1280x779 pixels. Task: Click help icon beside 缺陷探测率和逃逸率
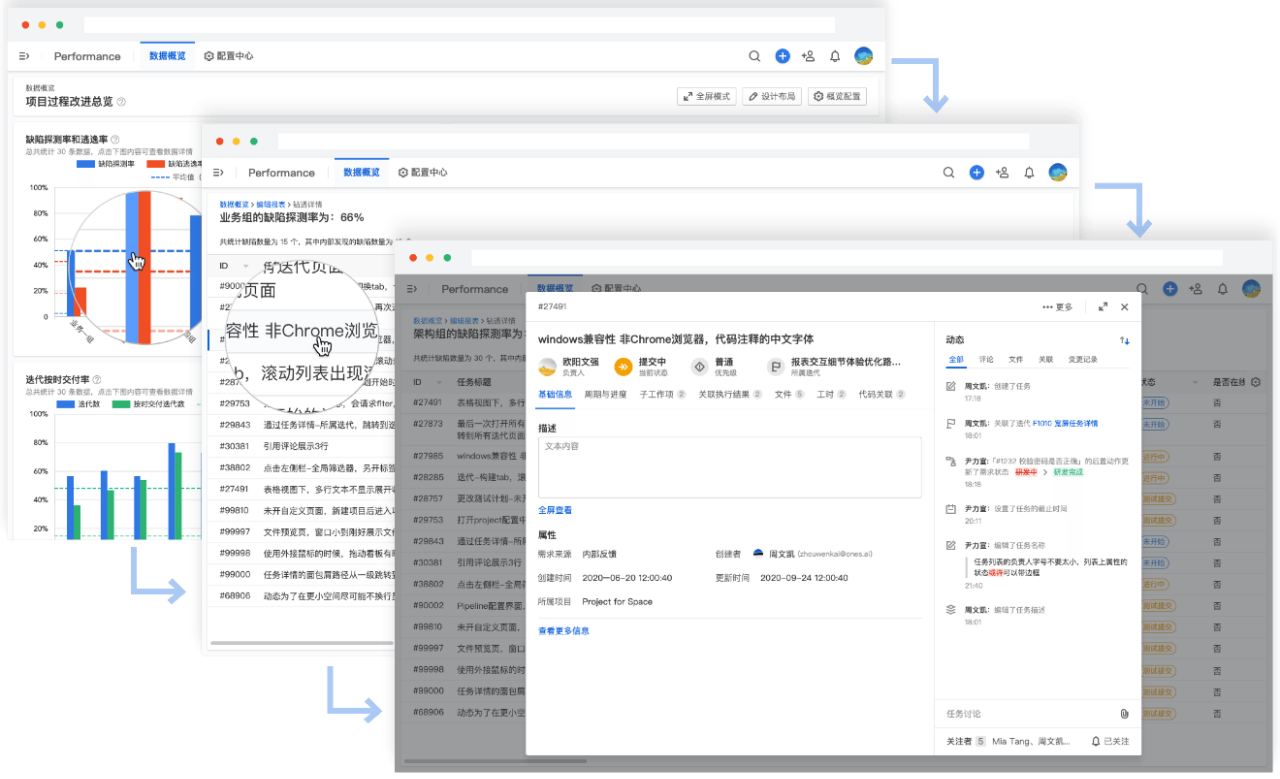click(115, 140)
